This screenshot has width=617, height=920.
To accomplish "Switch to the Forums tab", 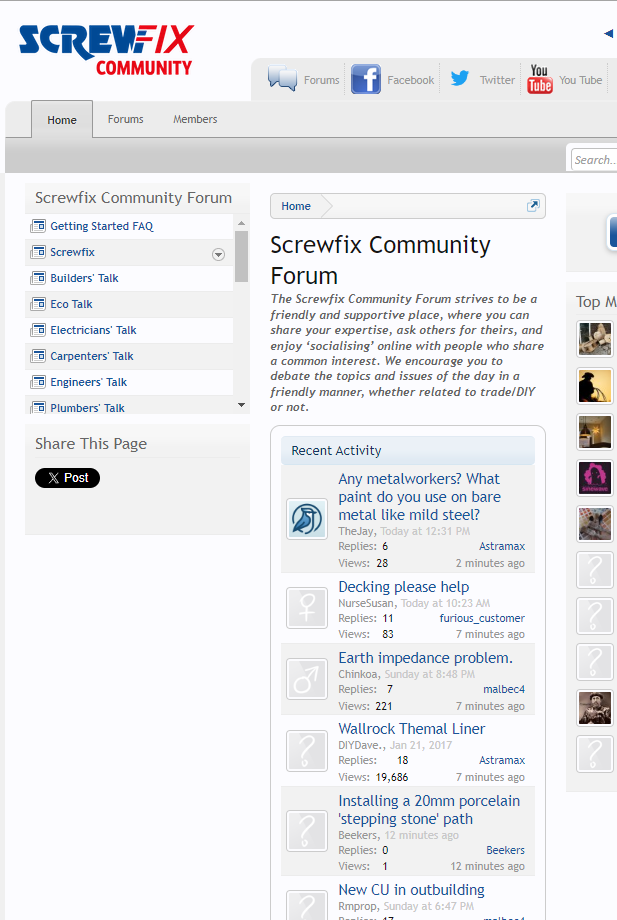I will (x=126, y=119).
